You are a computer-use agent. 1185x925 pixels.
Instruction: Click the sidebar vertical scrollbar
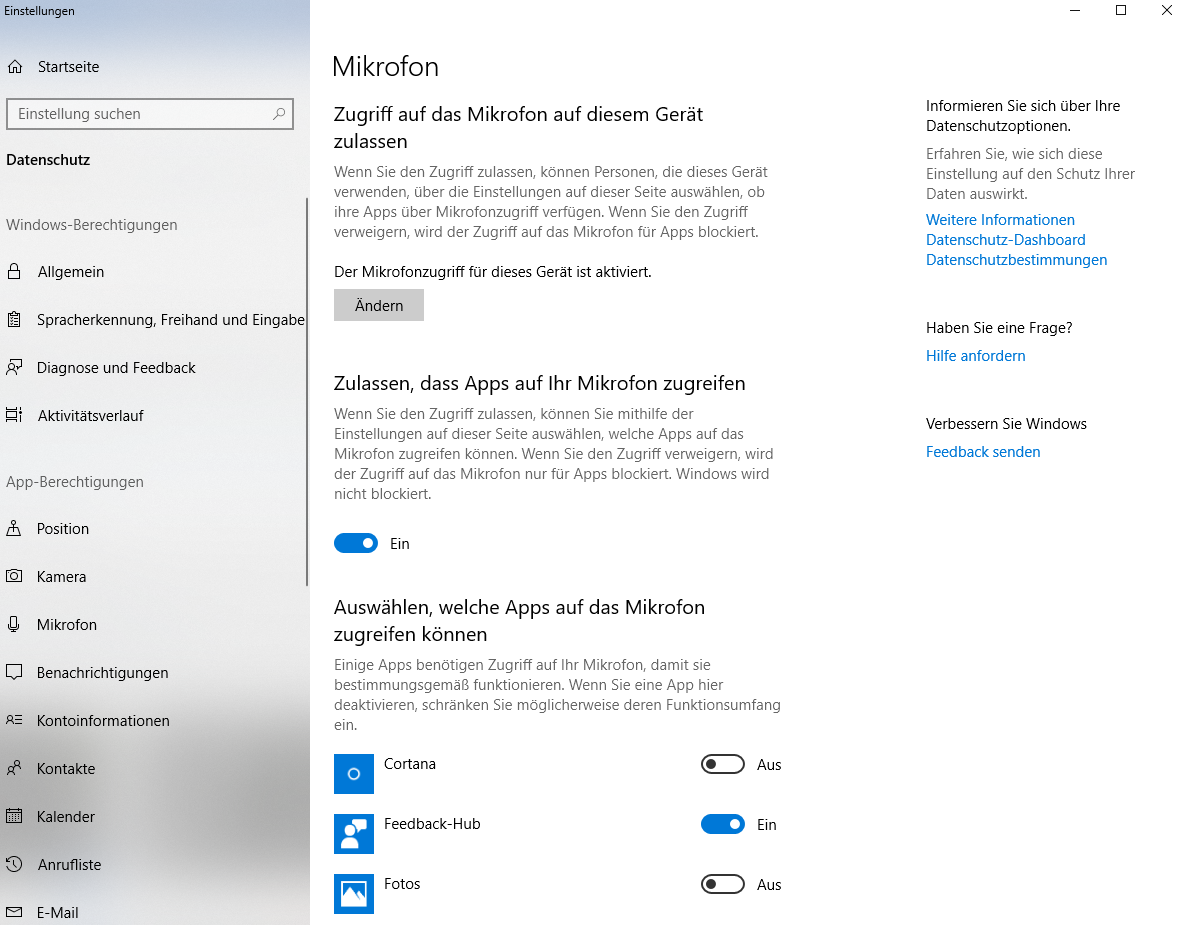(x=307, y=391)
